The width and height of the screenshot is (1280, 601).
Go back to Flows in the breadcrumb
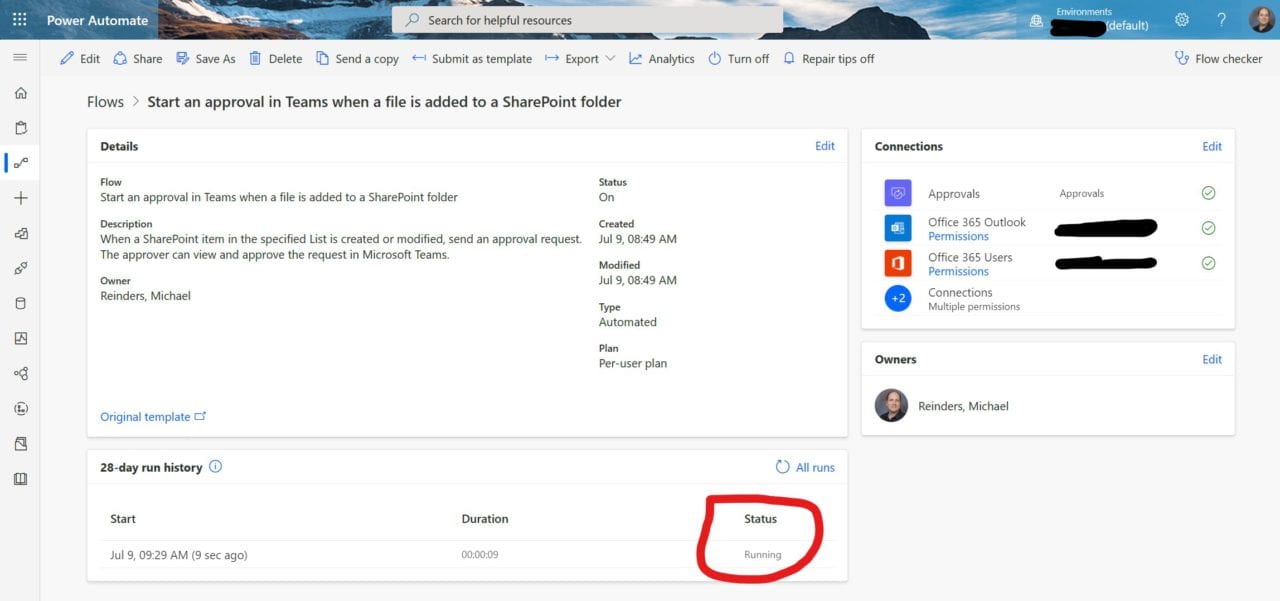(x=105, y=102)
